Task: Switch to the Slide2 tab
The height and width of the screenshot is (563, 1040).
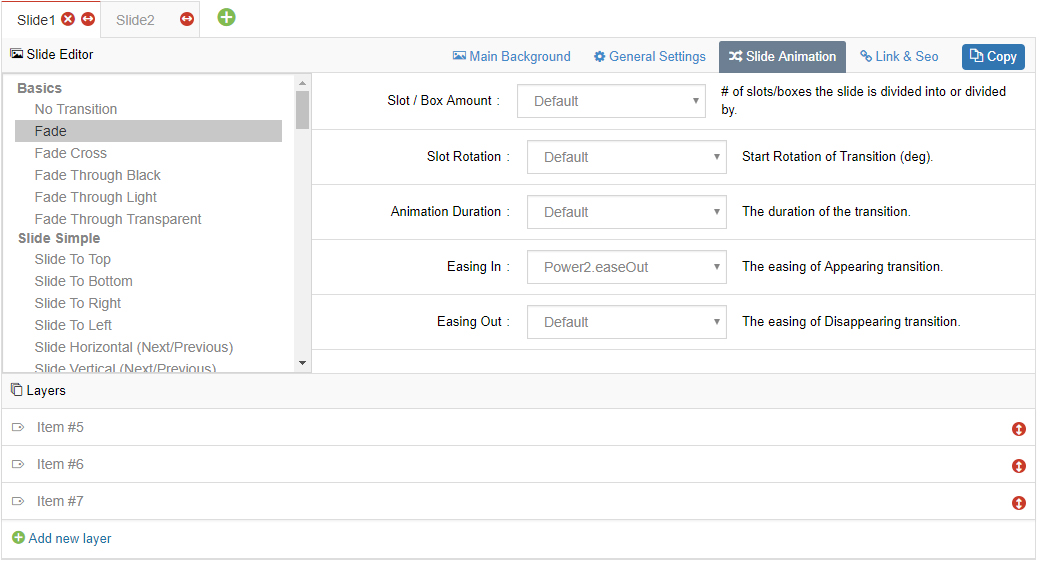Action: click(135, 21)
